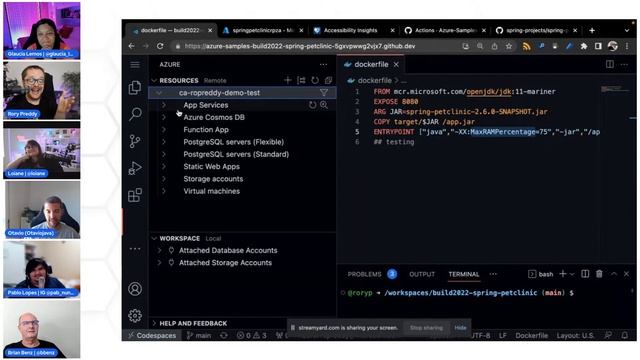Hide the streamyard sharing notice
The height and width of the screenshot is (360, 640).
pos(460,327)
